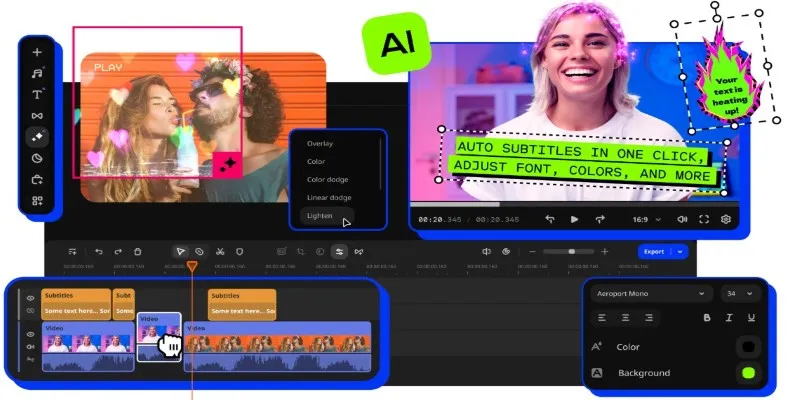Open the Aeroport Mono font dropdown
The width and height of the screenshot is (800, 400).
pos(651,294)
